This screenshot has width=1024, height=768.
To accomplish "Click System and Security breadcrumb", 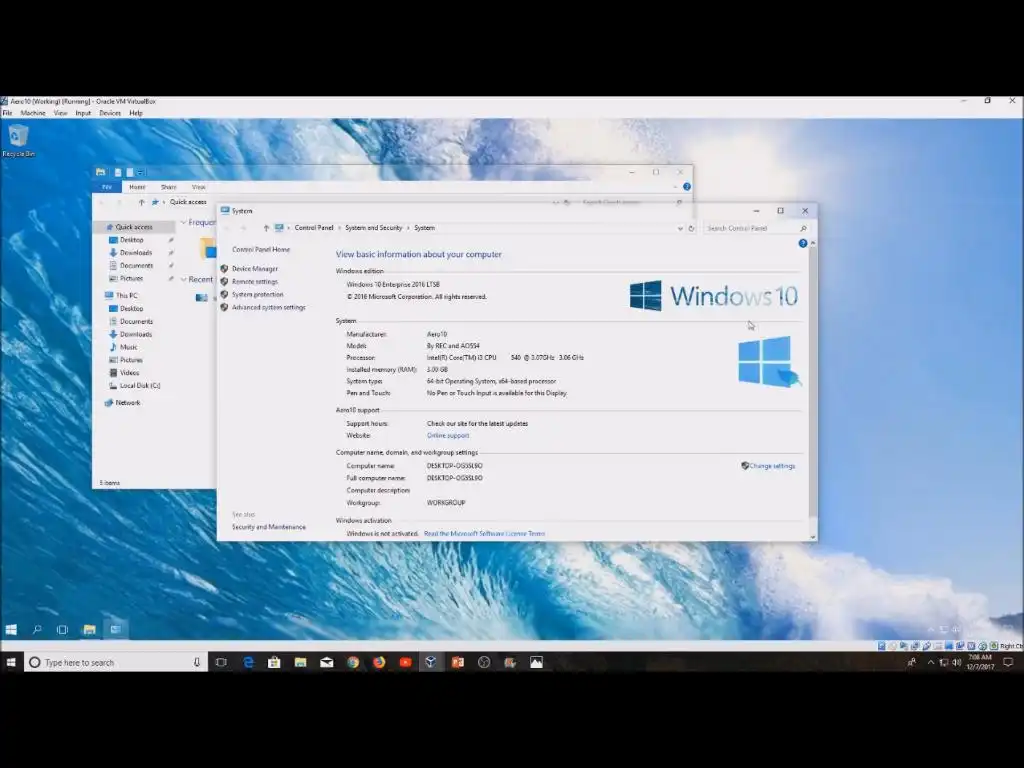I will point(374,228).
